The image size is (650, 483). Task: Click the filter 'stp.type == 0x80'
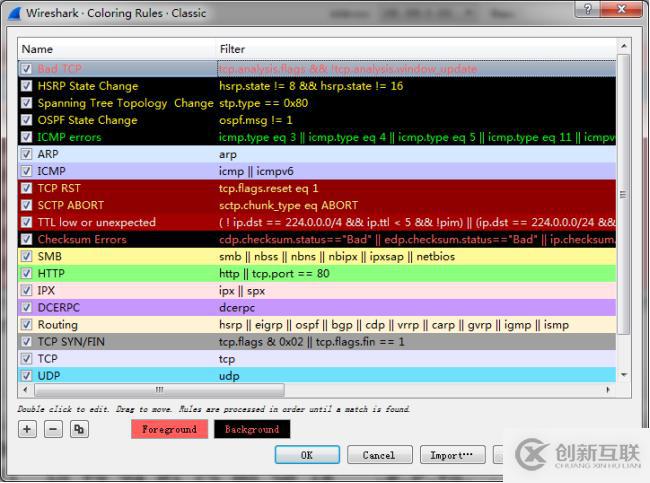tap(263, 103)
